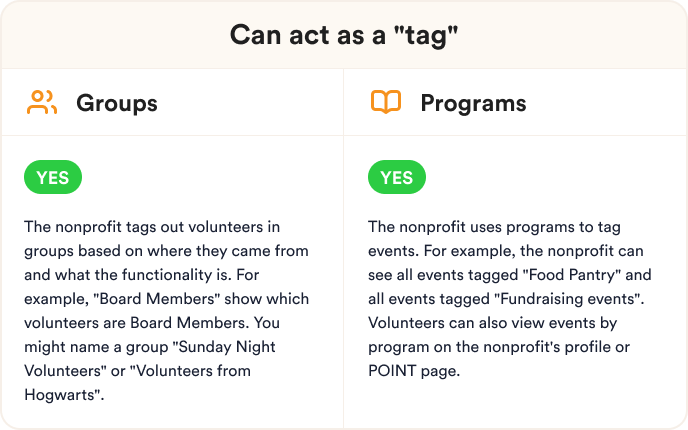688x430 pixels.
Task: Select the green YES badge under Groups
Action: coord(53,177)
